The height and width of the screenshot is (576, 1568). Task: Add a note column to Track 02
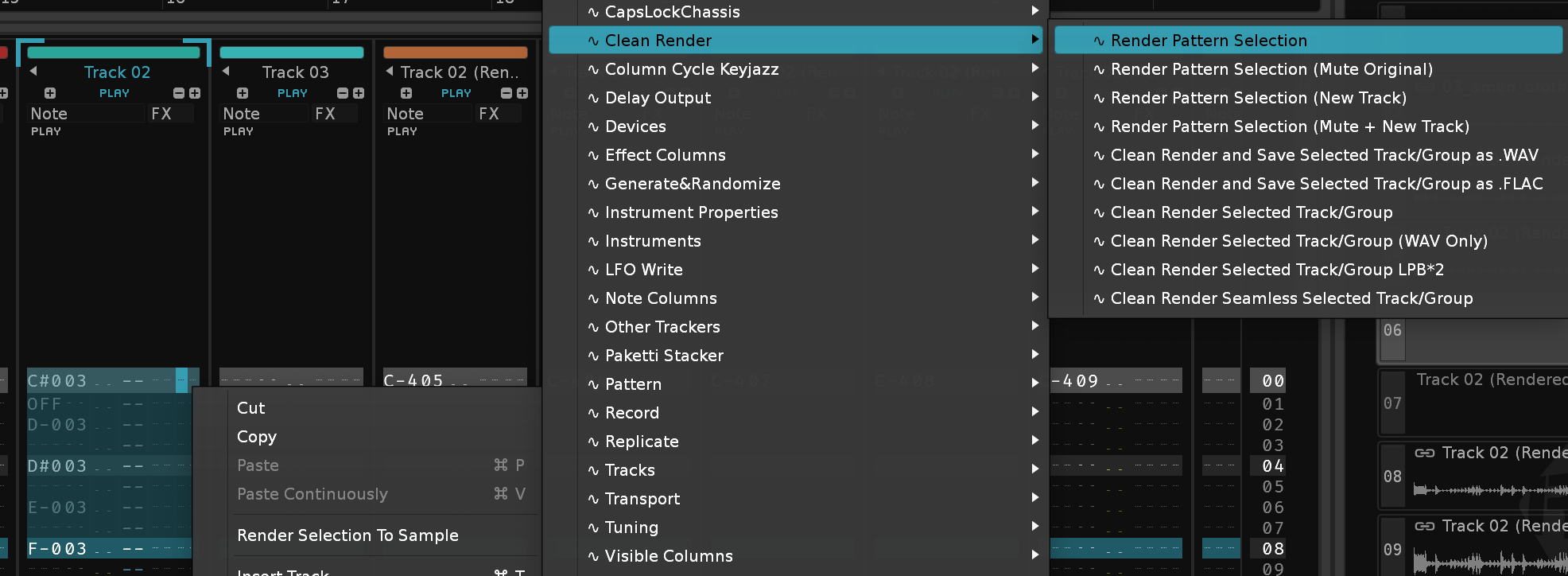click(x=50, y=93)
